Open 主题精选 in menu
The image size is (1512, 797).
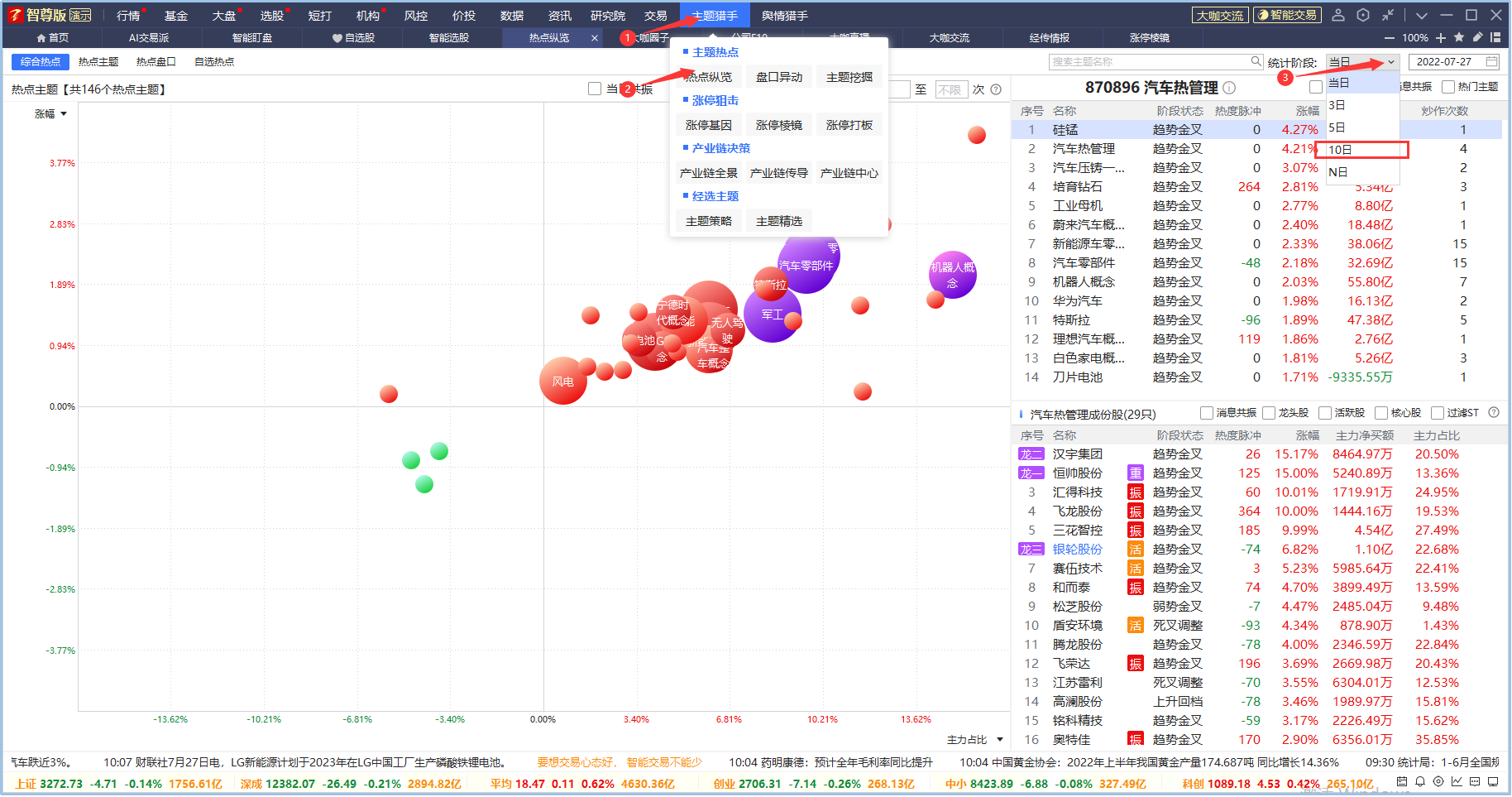(x=779, y=221)
